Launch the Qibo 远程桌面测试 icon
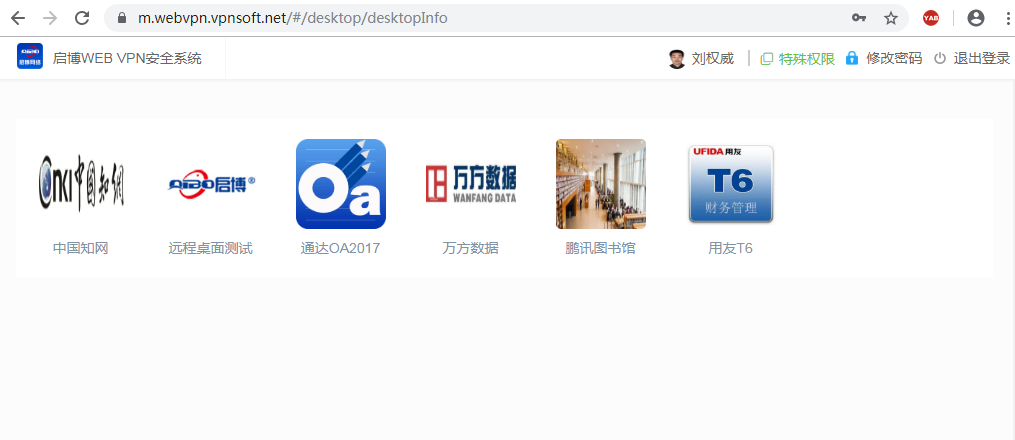The image size is (1015, 440). tap(212, 184)
